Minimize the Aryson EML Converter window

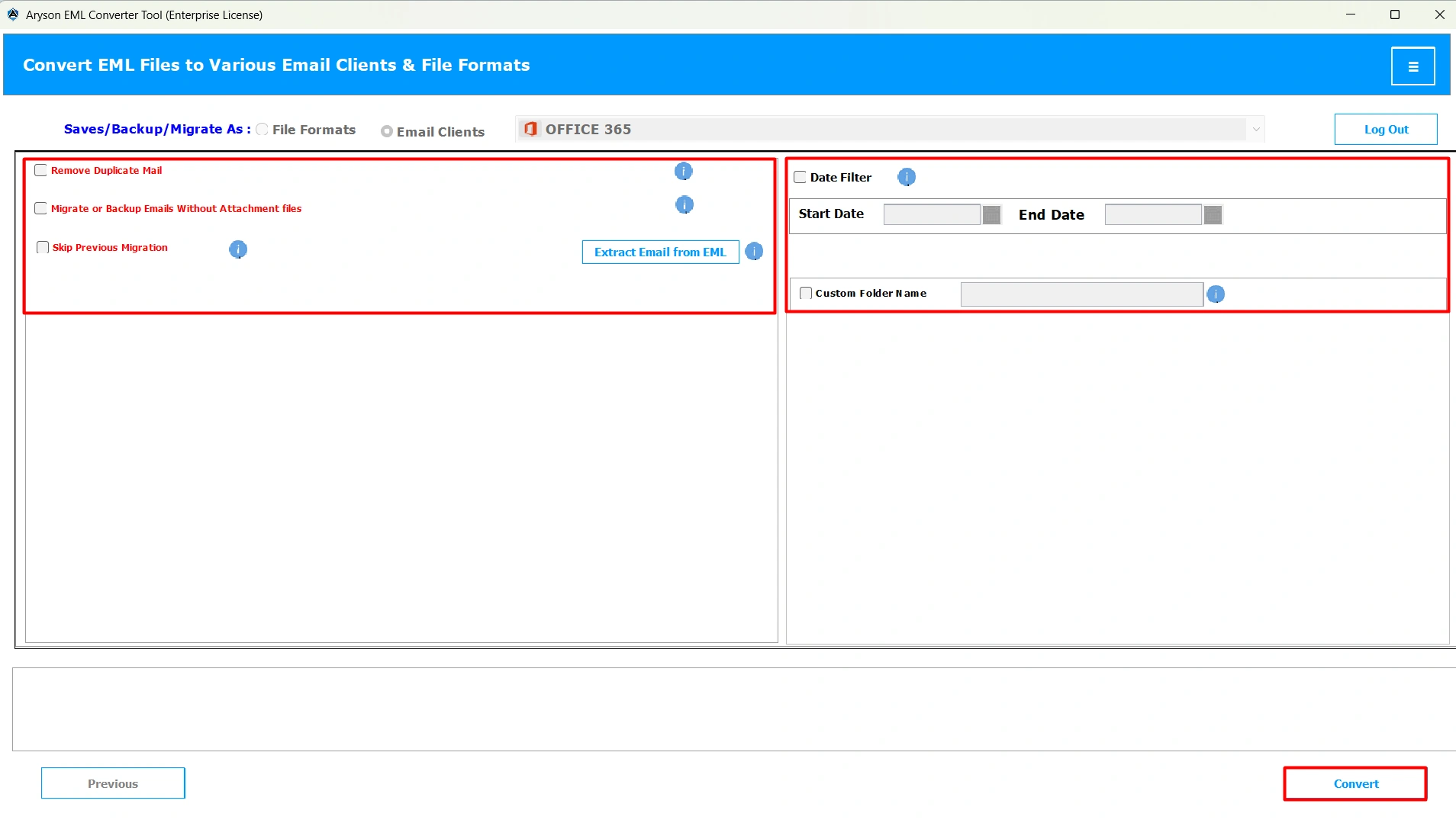tap(1351, 14)
